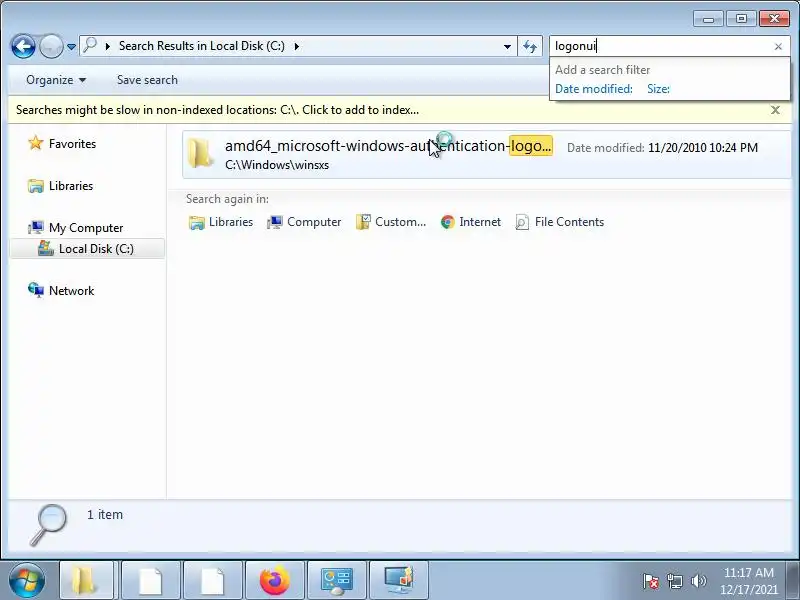
Task: Click Save search in the toolbar
Action: click(x=147, y=80)
